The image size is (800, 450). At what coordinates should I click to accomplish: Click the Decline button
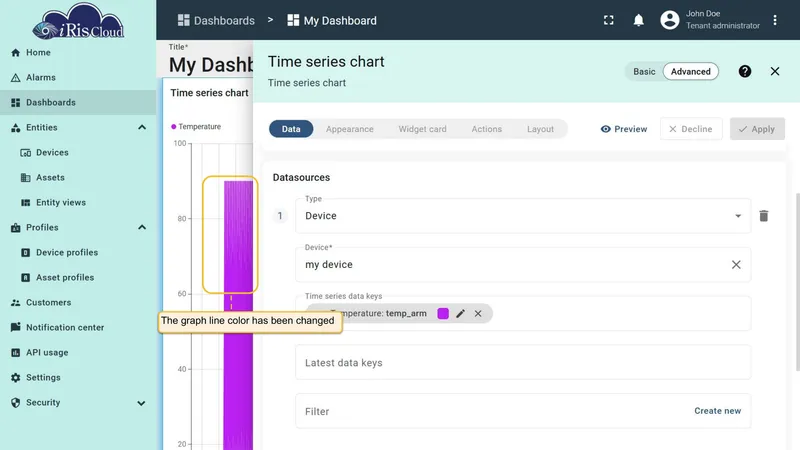[691, 129]
